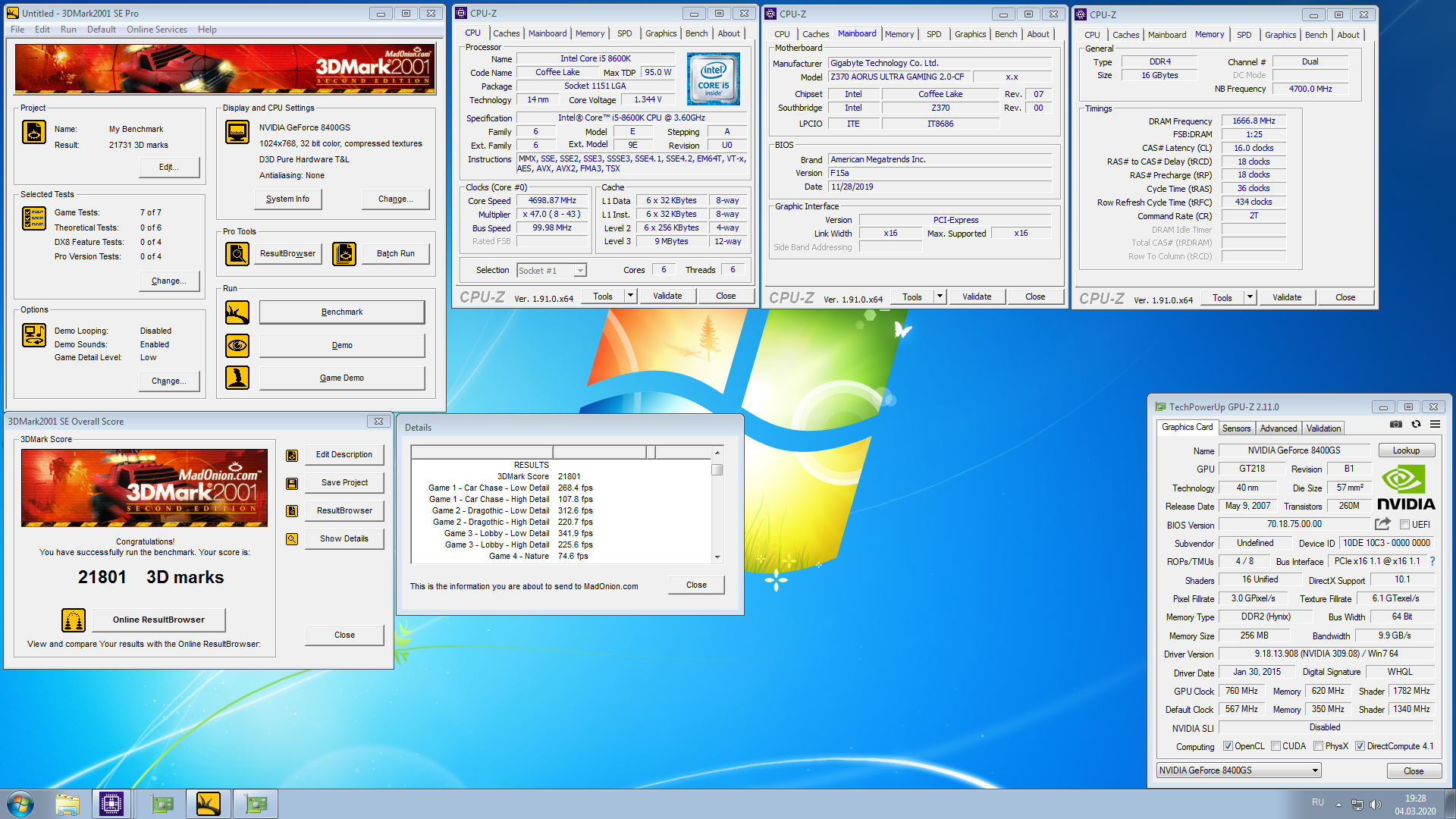The width and height of the screenshot is (1456, 819).
Task: Click the NVIDIA logo in GPU-Z
Action: 1406,488
